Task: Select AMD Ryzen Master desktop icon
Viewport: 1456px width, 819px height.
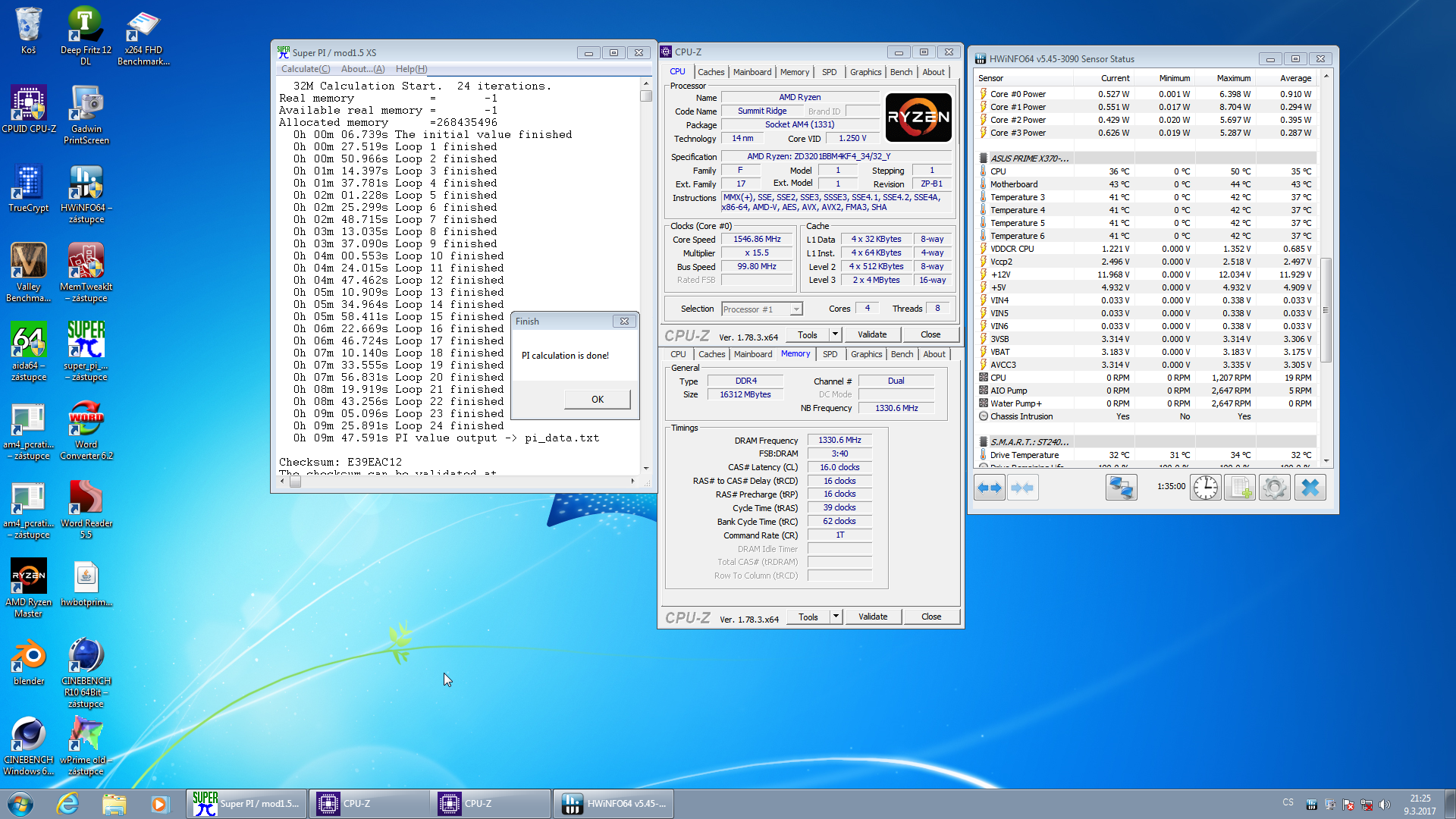Action: pyautogui.click(x=28, y=588)
